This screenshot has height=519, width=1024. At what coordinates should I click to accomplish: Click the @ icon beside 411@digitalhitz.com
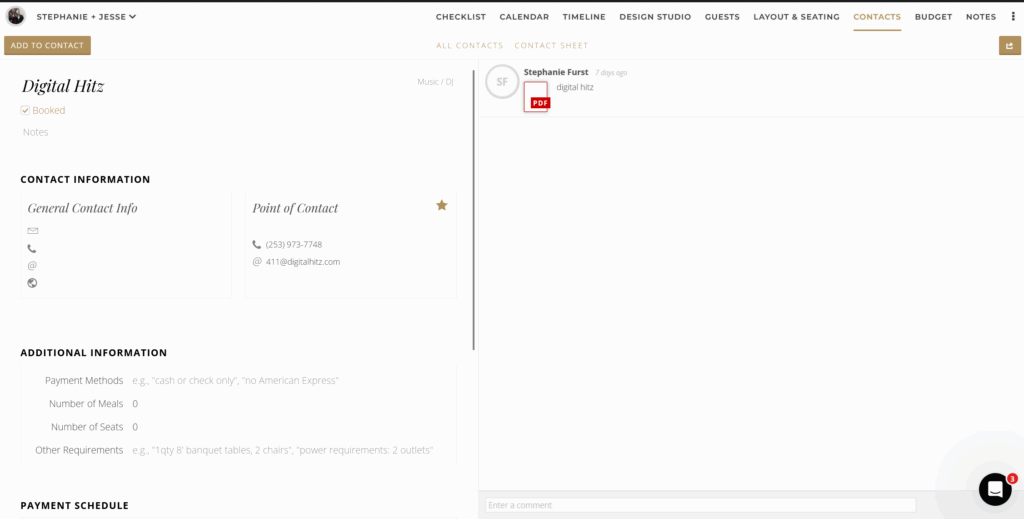coord(257,262)
